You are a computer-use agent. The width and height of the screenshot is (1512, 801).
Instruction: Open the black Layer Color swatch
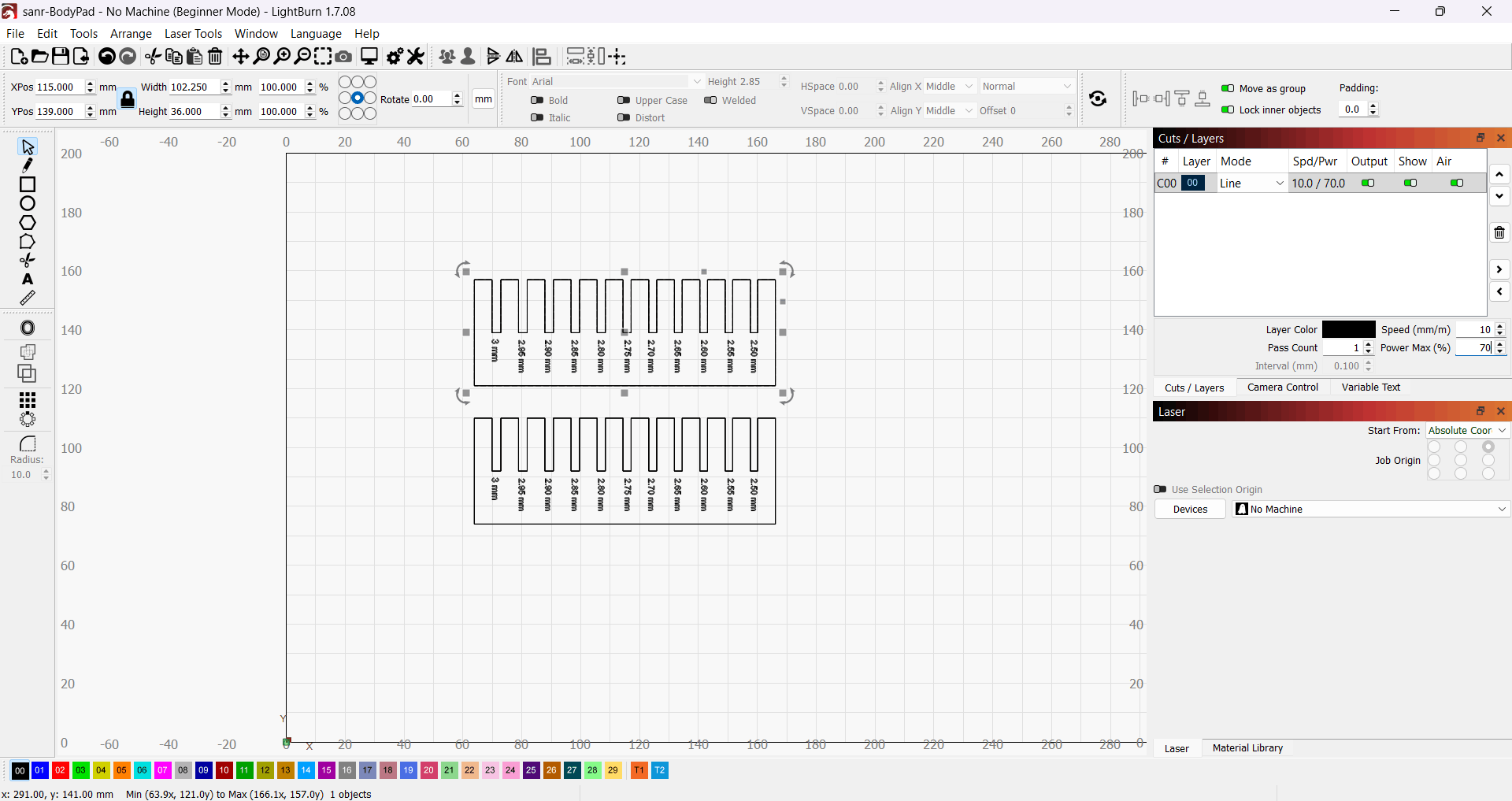[x=1349, y=329]
